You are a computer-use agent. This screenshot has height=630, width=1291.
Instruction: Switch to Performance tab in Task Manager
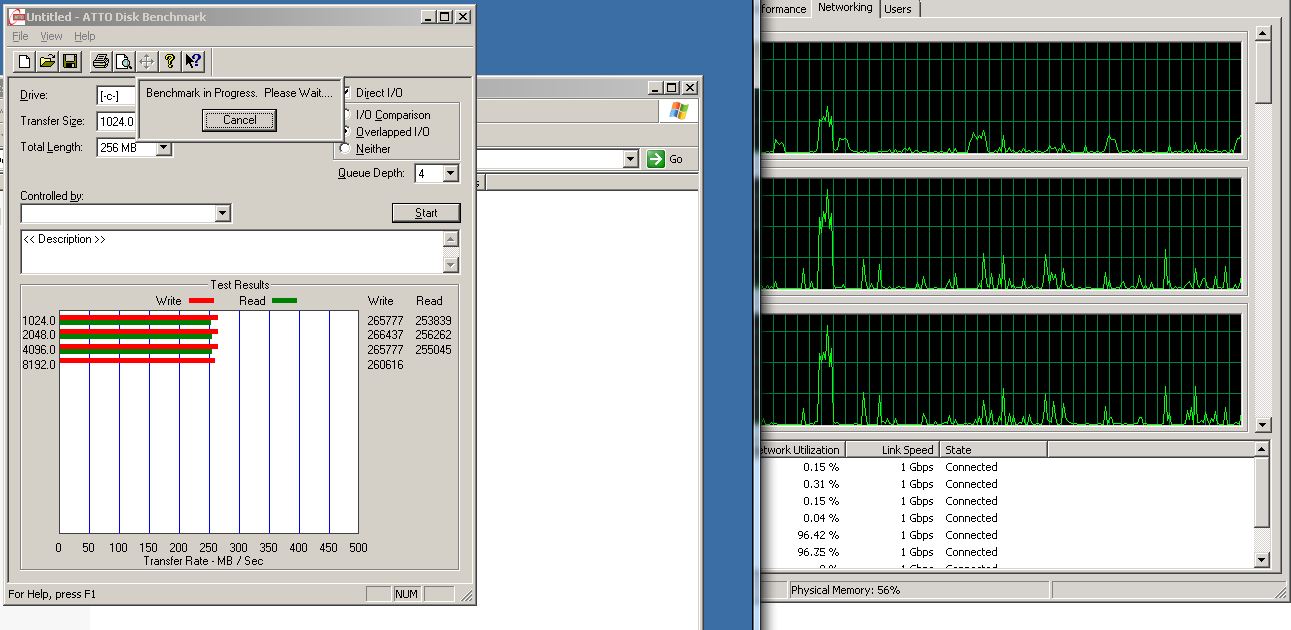pyautogui.click(x=784, y=9)
